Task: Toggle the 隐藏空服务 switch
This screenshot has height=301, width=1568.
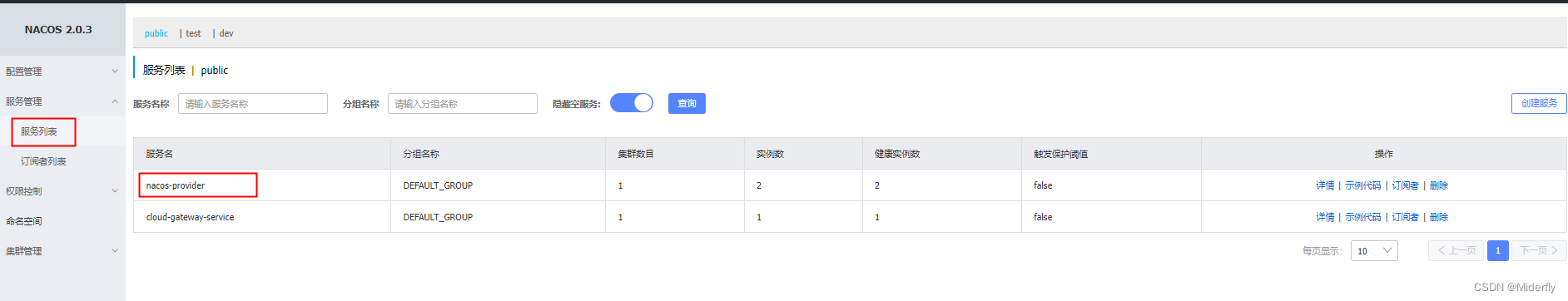Action: coord(632,103)
